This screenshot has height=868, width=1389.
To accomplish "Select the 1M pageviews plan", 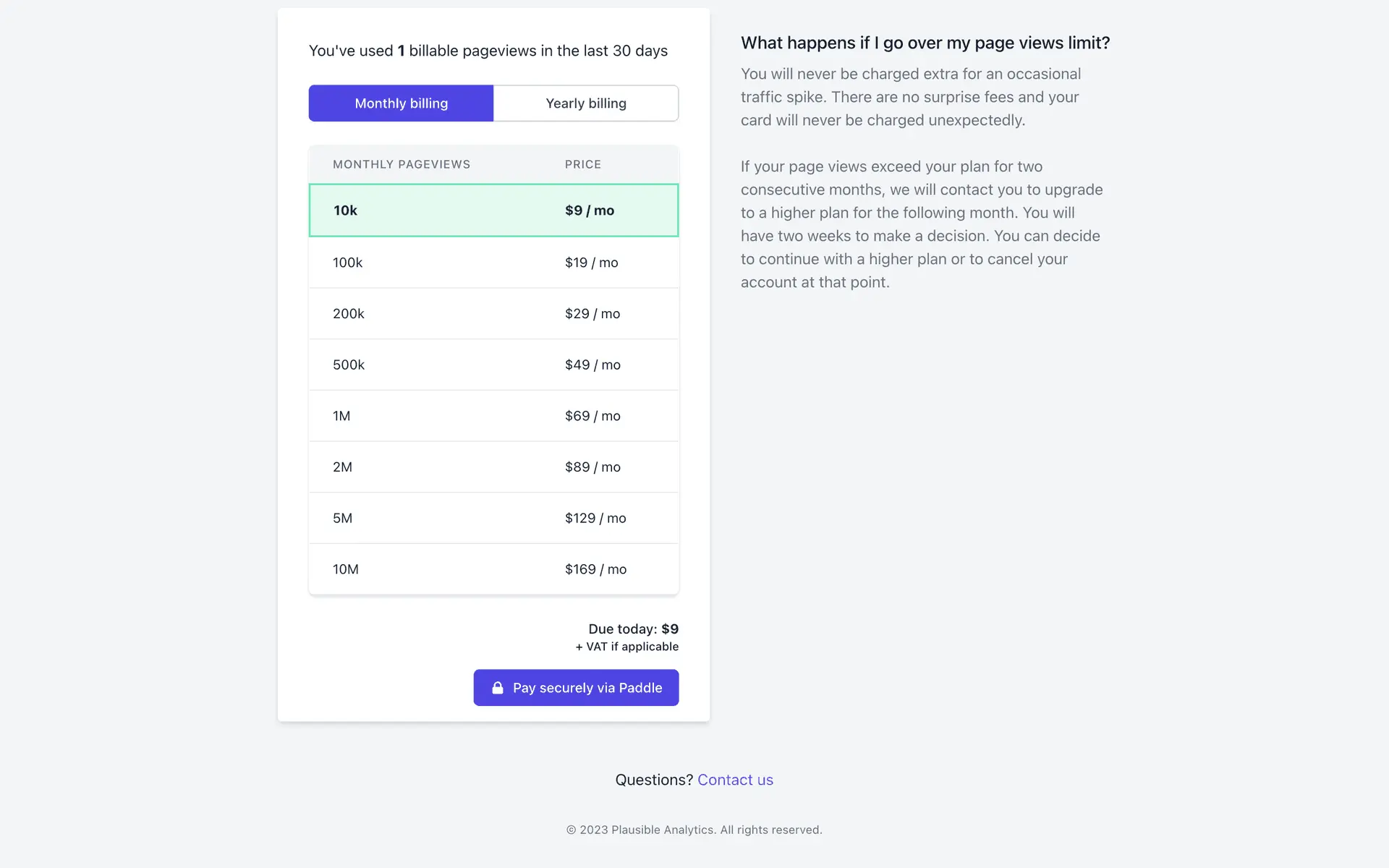I will click(x=493, y=416).
